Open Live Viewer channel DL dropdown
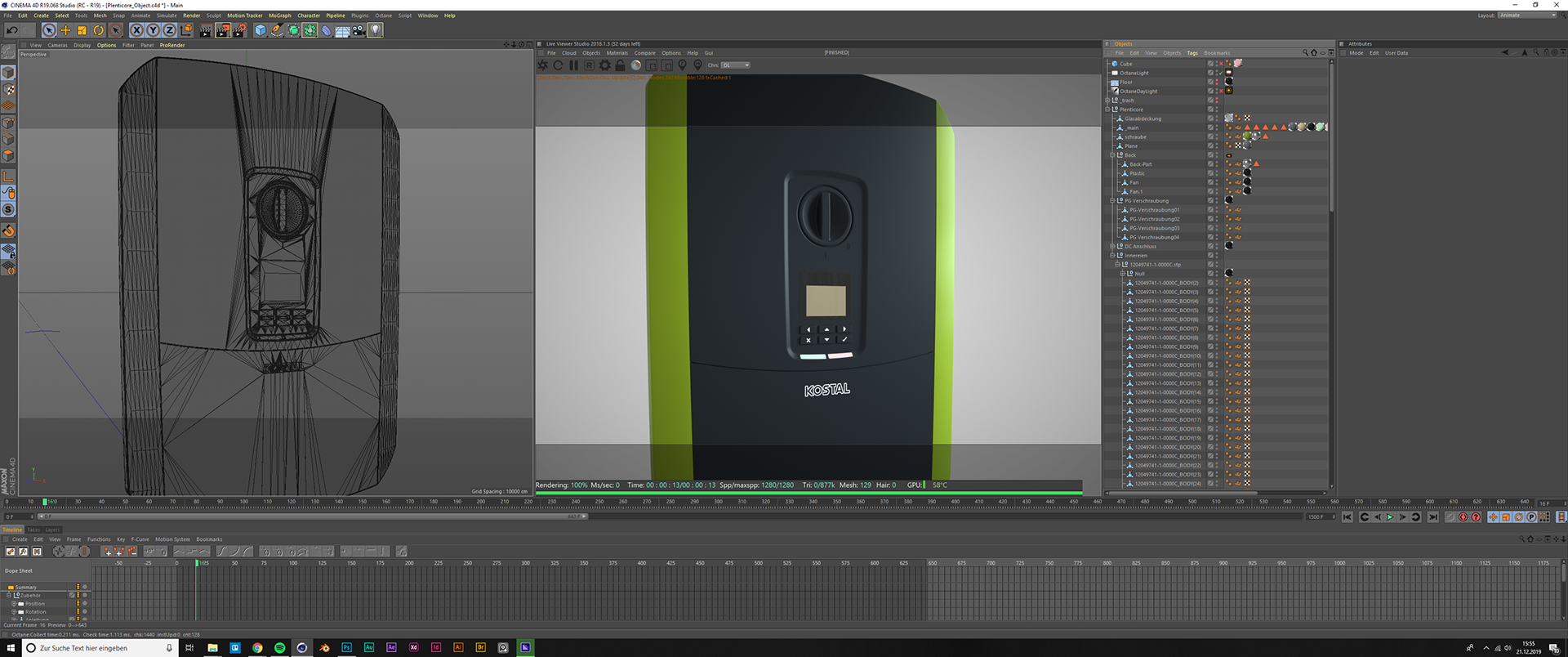Screen dimensions: 1568x657 pos(736,65)
